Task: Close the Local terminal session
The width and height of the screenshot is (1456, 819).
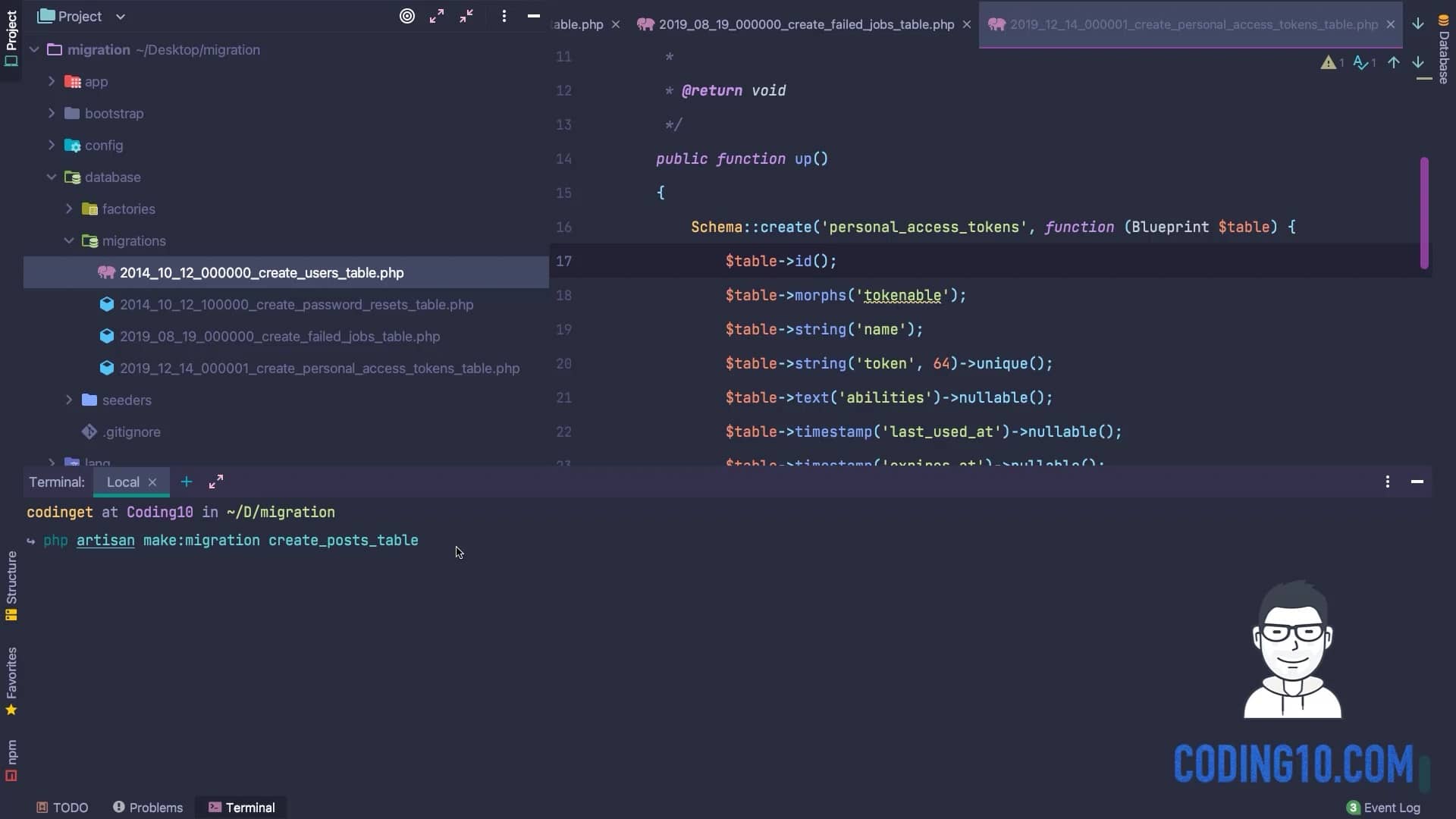Action: pos(152,482)
